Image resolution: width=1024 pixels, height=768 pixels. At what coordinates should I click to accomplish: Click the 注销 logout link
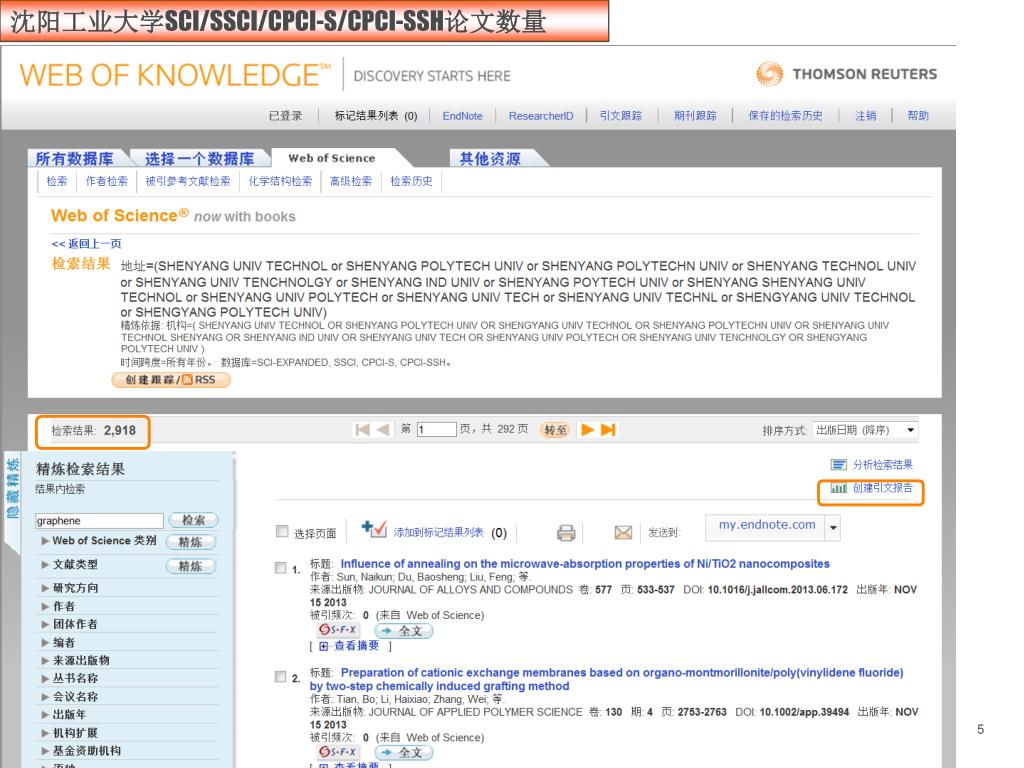865,116
